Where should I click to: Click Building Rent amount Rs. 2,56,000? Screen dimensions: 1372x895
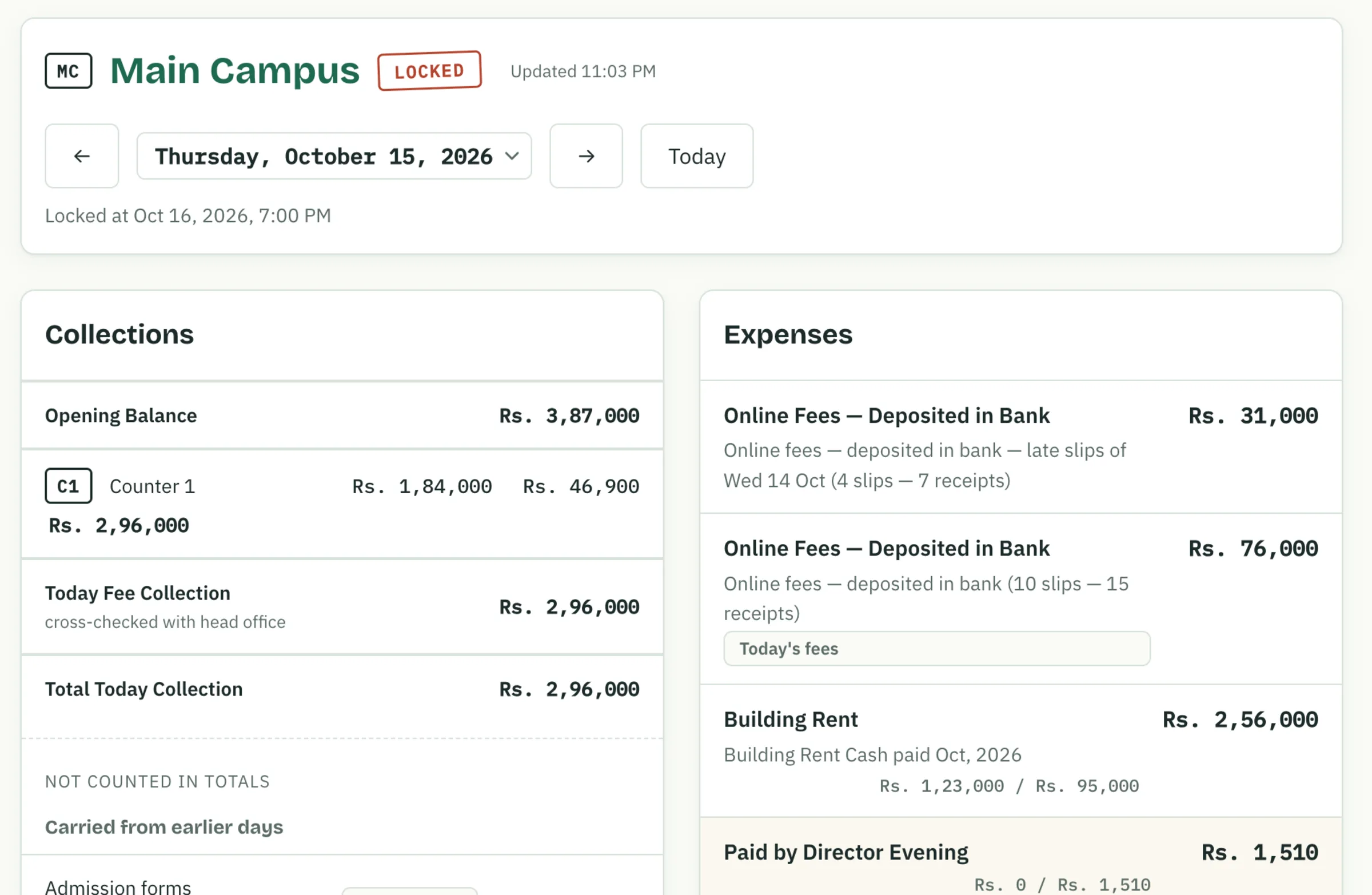1240,719
